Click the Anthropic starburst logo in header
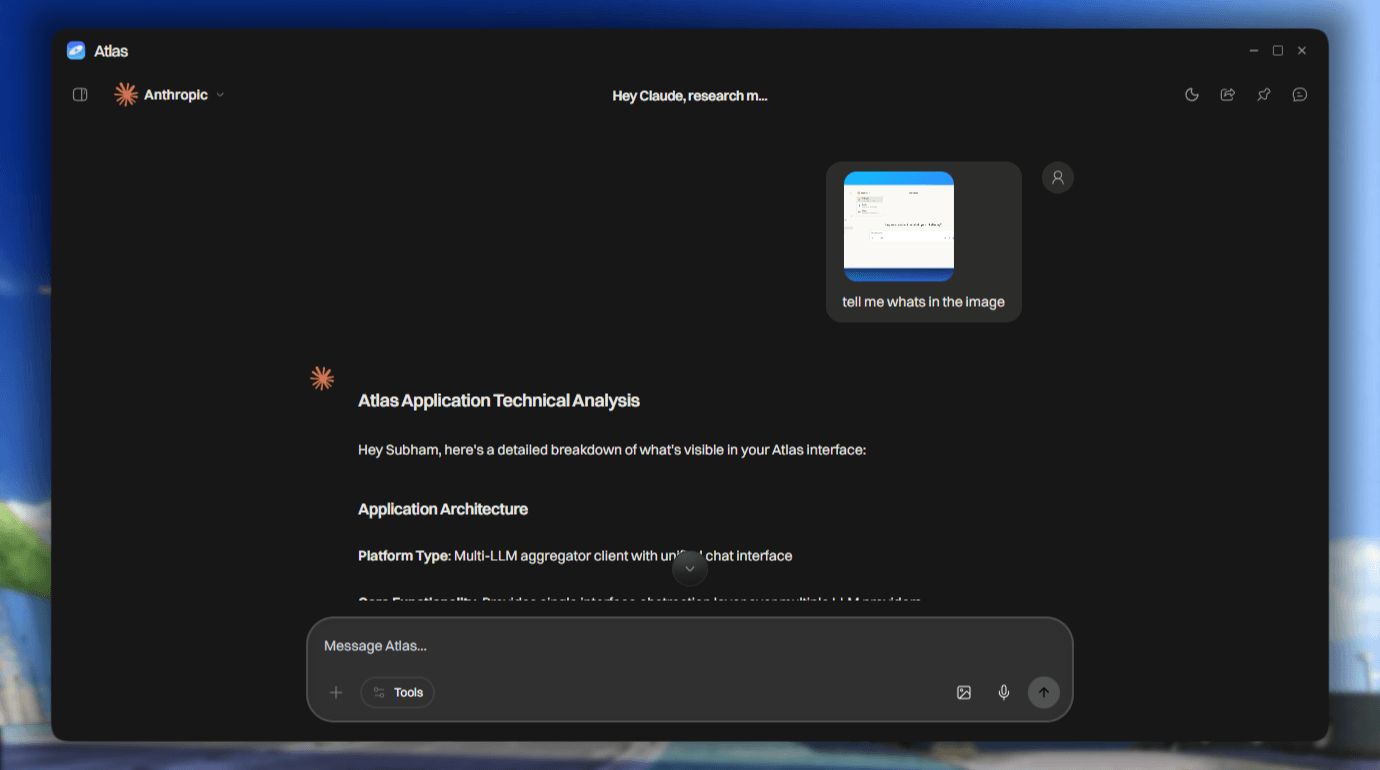 pyautogui.click(x=126, y=95)
